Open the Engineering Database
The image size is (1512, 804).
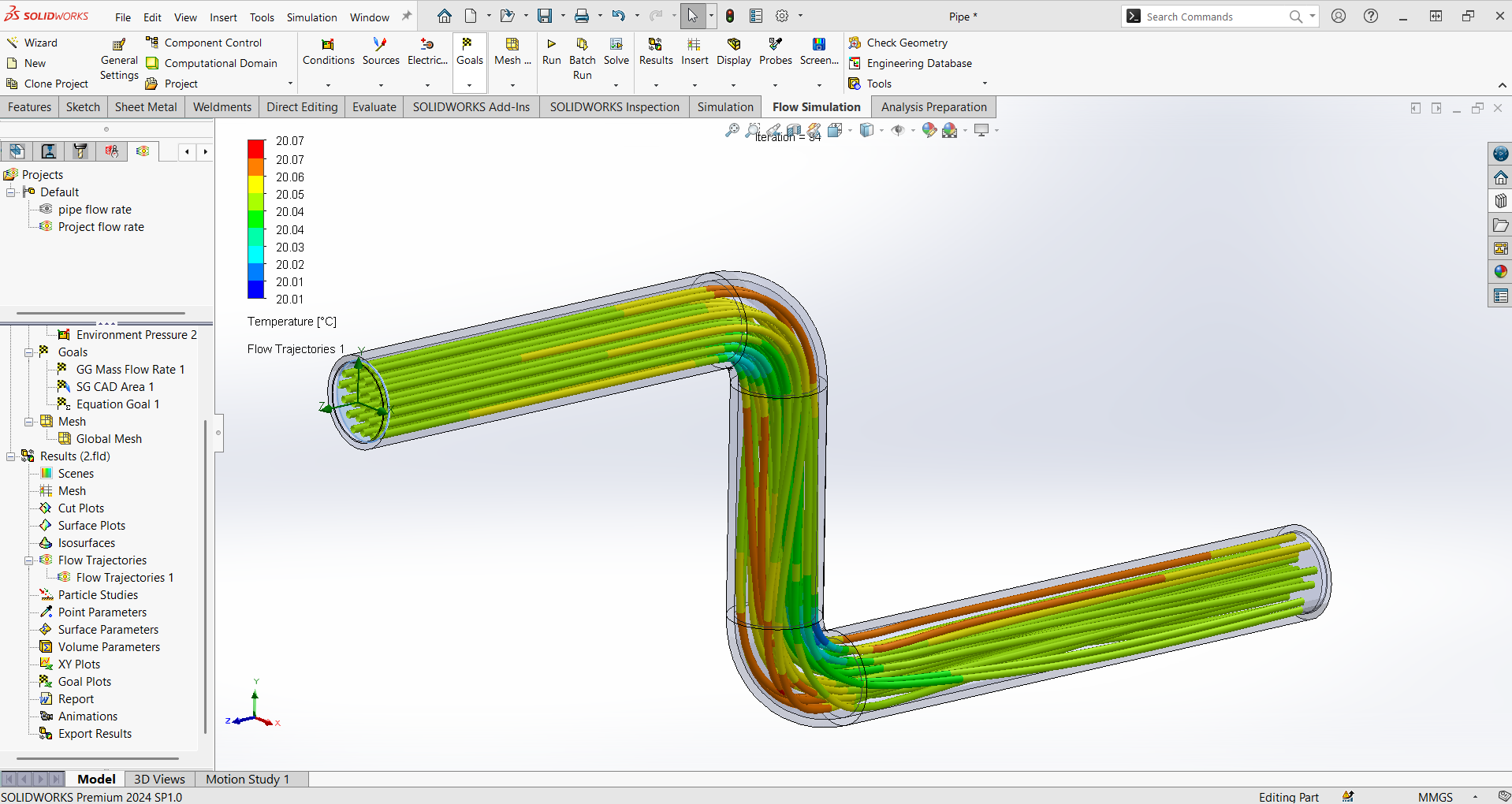(x=910, y=63)
